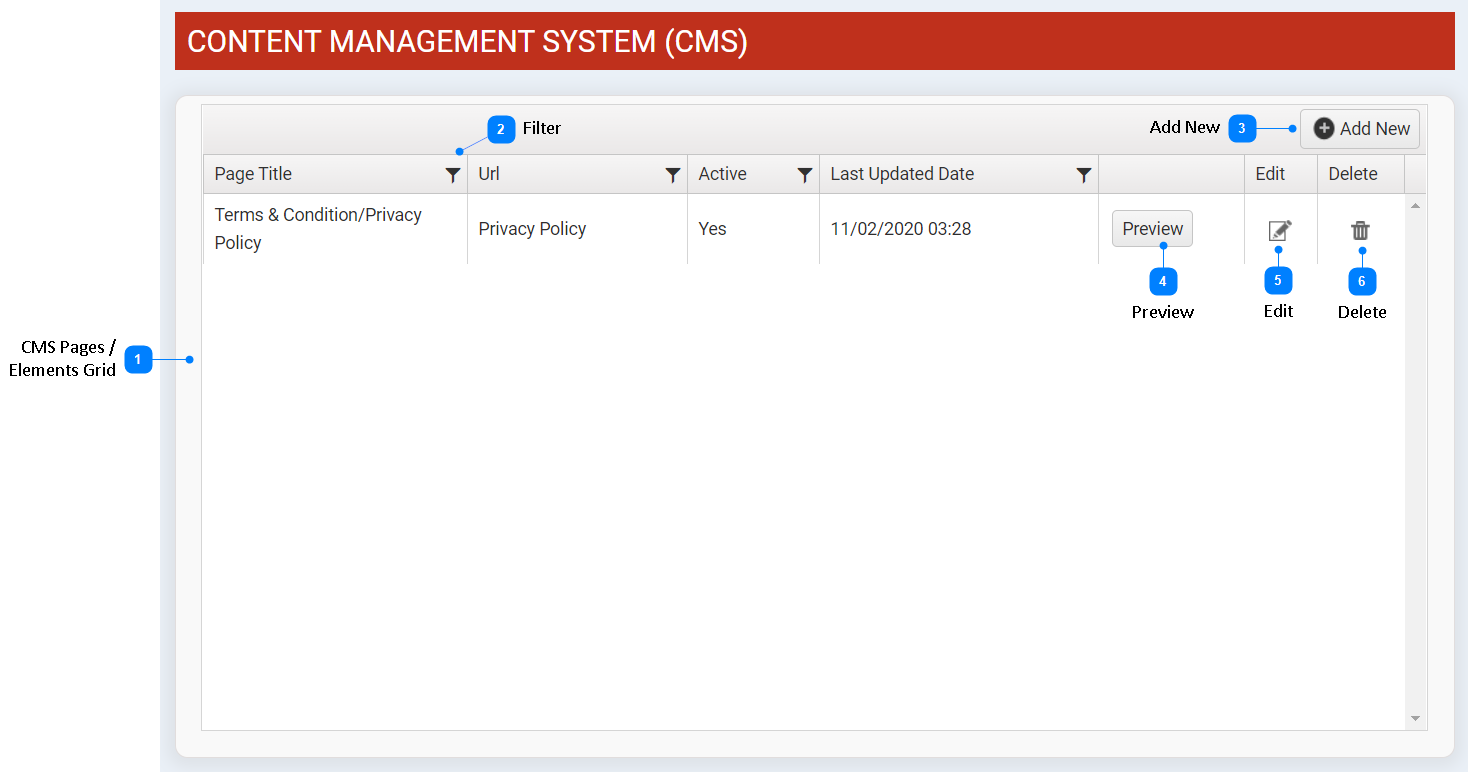The width and height of the screenshot is (1468, 772).
Task: Edit the Privacy Policy page with the pencil icon
Action: (1280, 230)
